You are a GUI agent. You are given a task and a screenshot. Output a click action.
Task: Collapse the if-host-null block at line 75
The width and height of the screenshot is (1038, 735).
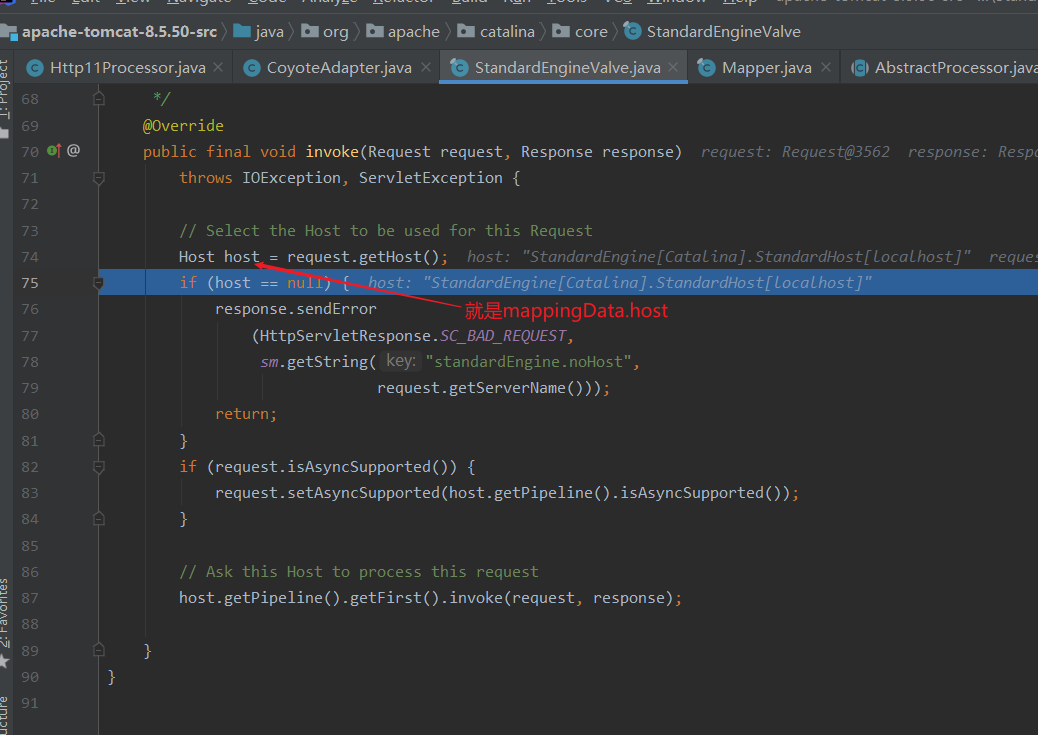click(99, 283)
